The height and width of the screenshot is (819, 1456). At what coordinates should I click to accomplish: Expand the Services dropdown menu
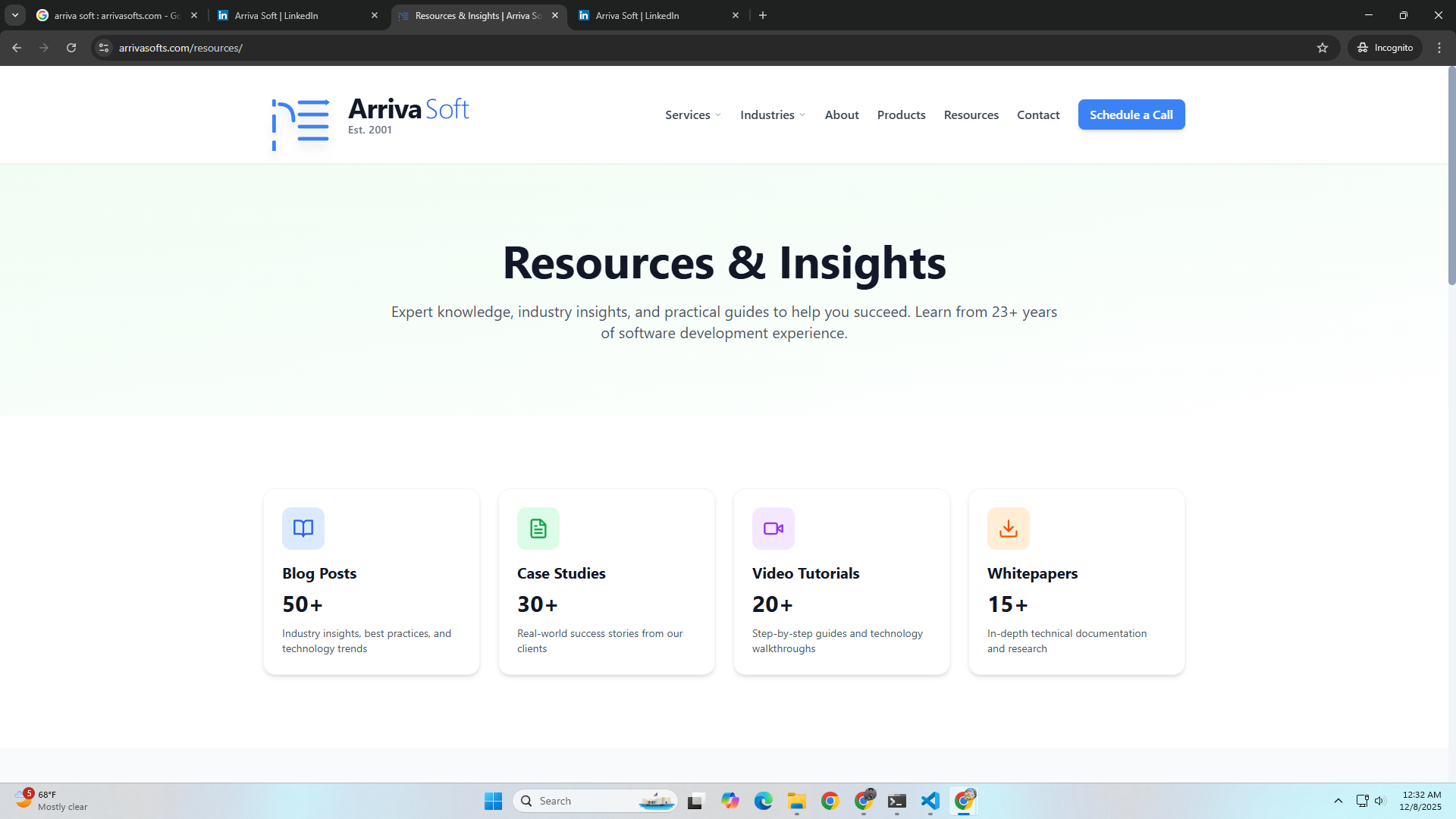pos(692,115)
